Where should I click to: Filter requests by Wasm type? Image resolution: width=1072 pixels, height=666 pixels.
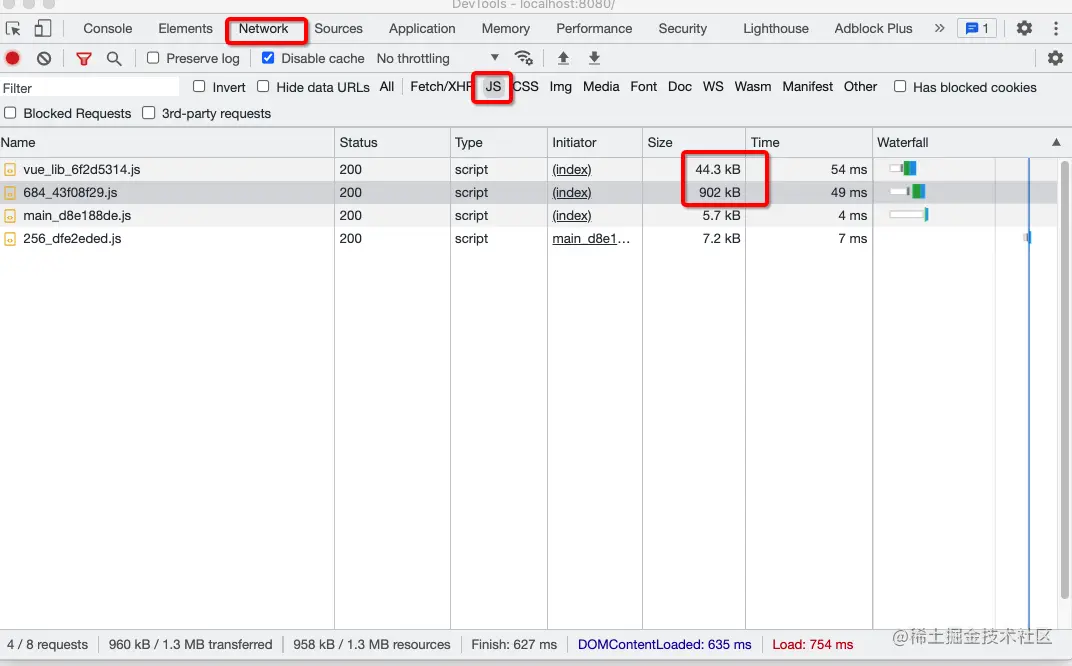pyautogui.click(x=753, y=87)
